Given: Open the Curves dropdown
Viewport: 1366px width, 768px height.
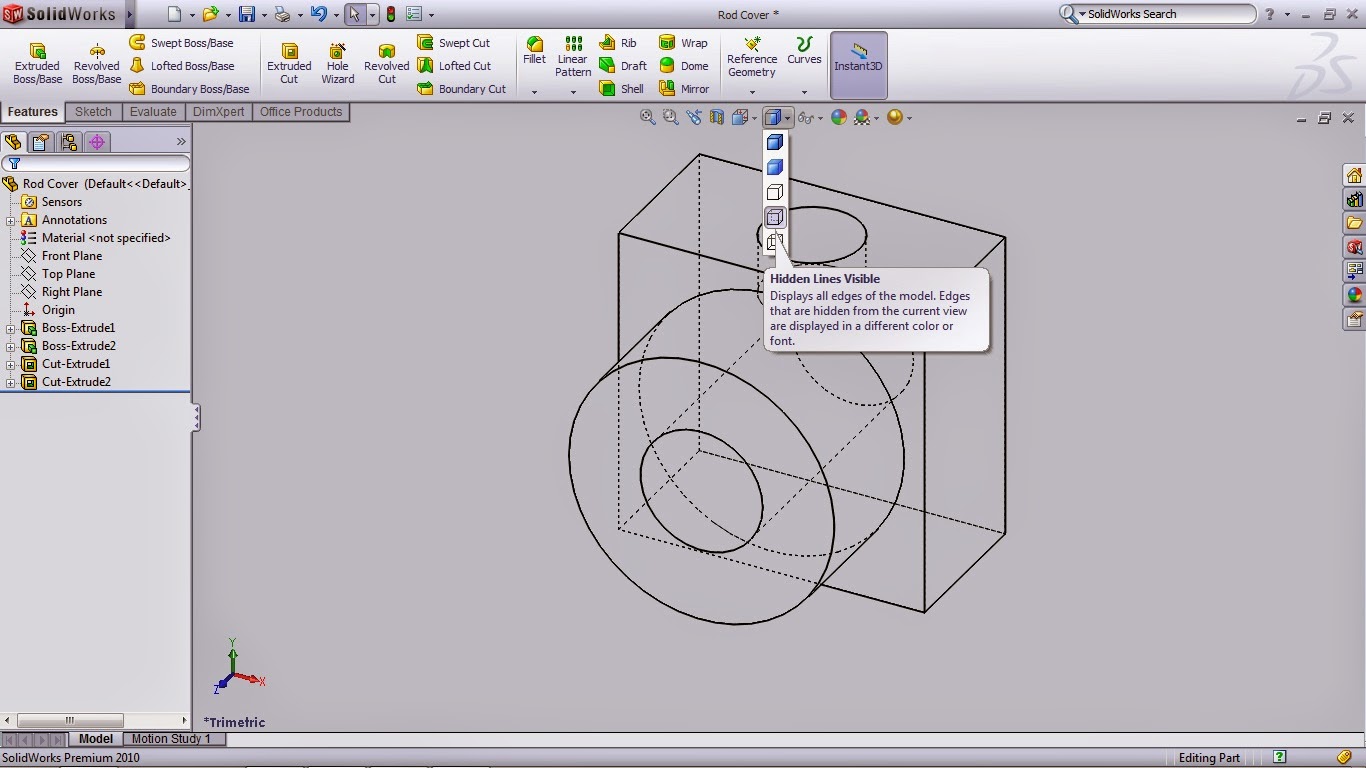Looking at the screenshot, I should 804,92.
